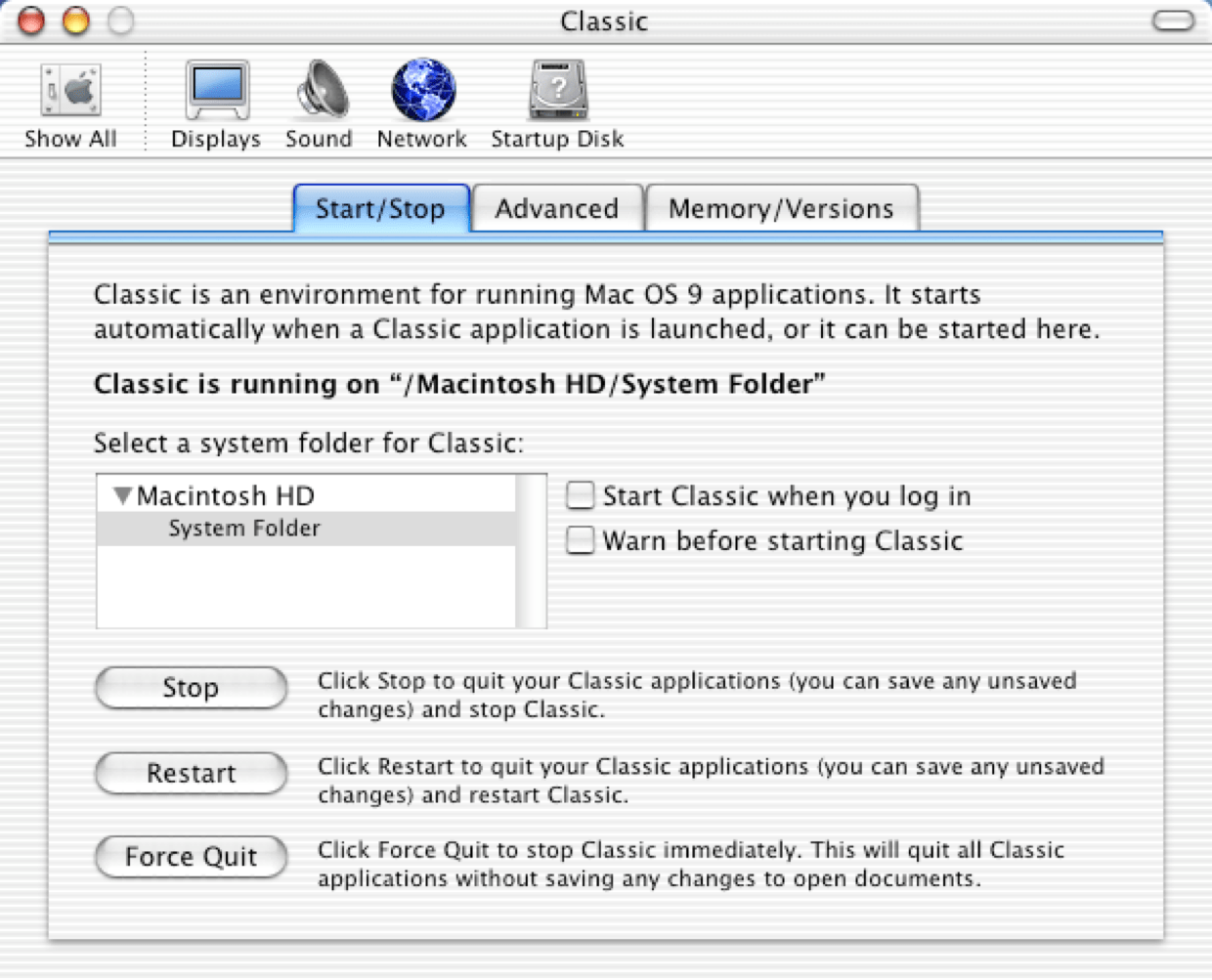Switch to the Memory/Versions tab

pyautogui.click(x=782, y=208)
